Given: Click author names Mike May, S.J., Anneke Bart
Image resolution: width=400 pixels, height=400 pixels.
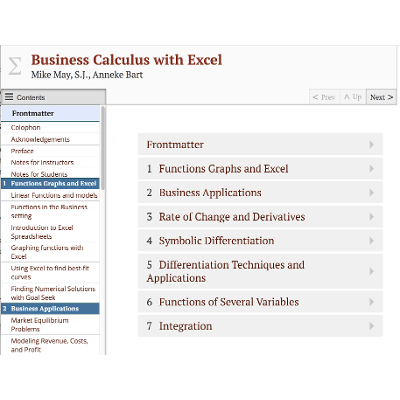Looking at the screenshot, I should click(x=87, y=75).
